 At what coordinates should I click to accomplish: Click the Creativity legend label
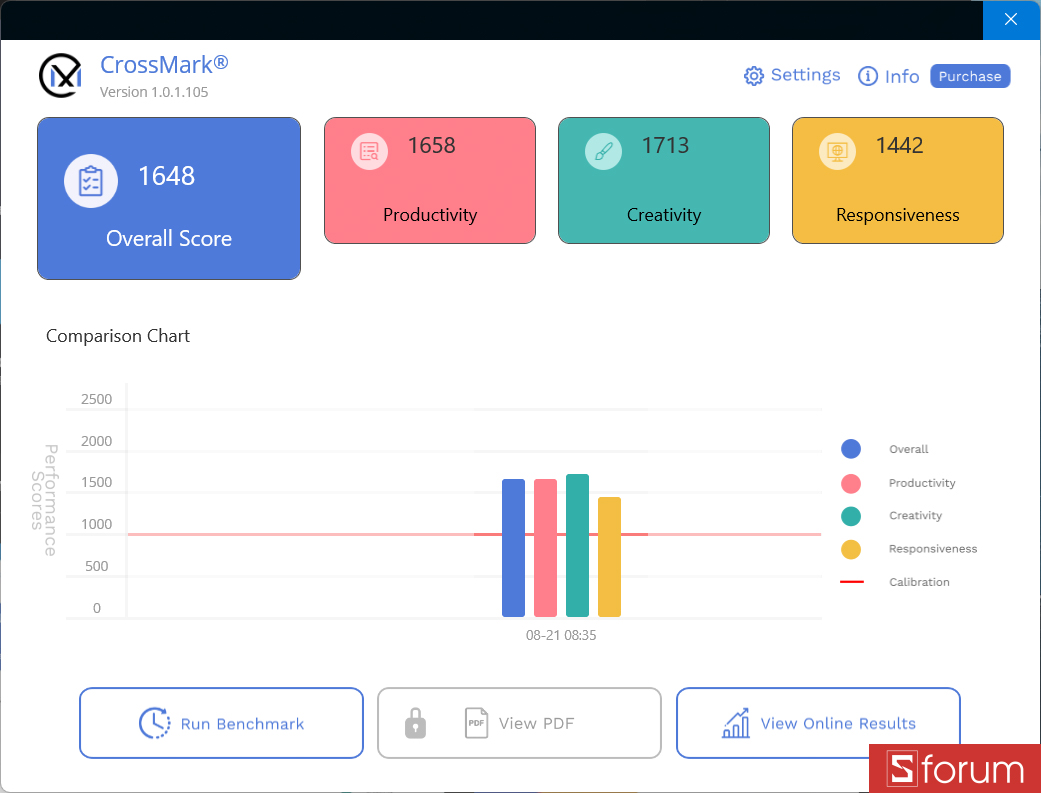pos(916,516)
